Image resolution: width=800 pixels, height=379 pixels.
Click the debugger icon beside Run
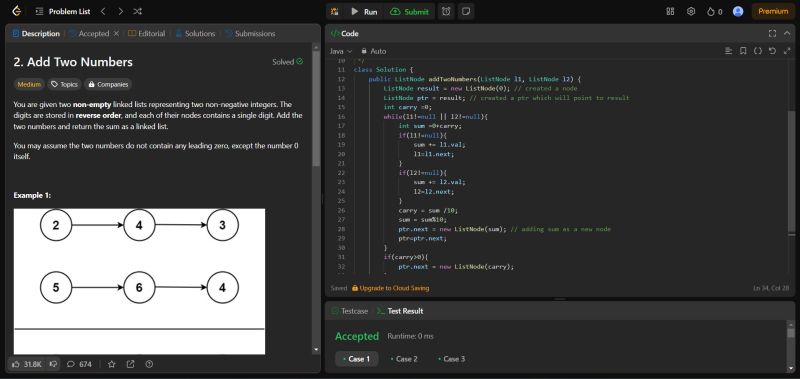coord(335,11)
